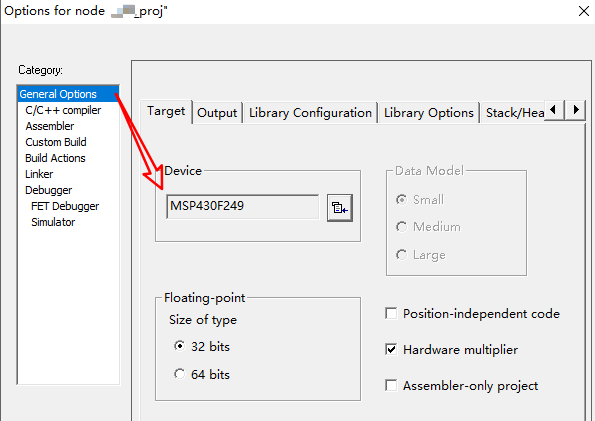The image size is (595, 421).
Task: Enable Assembler-only project checkbox
Action: [461, 386]
